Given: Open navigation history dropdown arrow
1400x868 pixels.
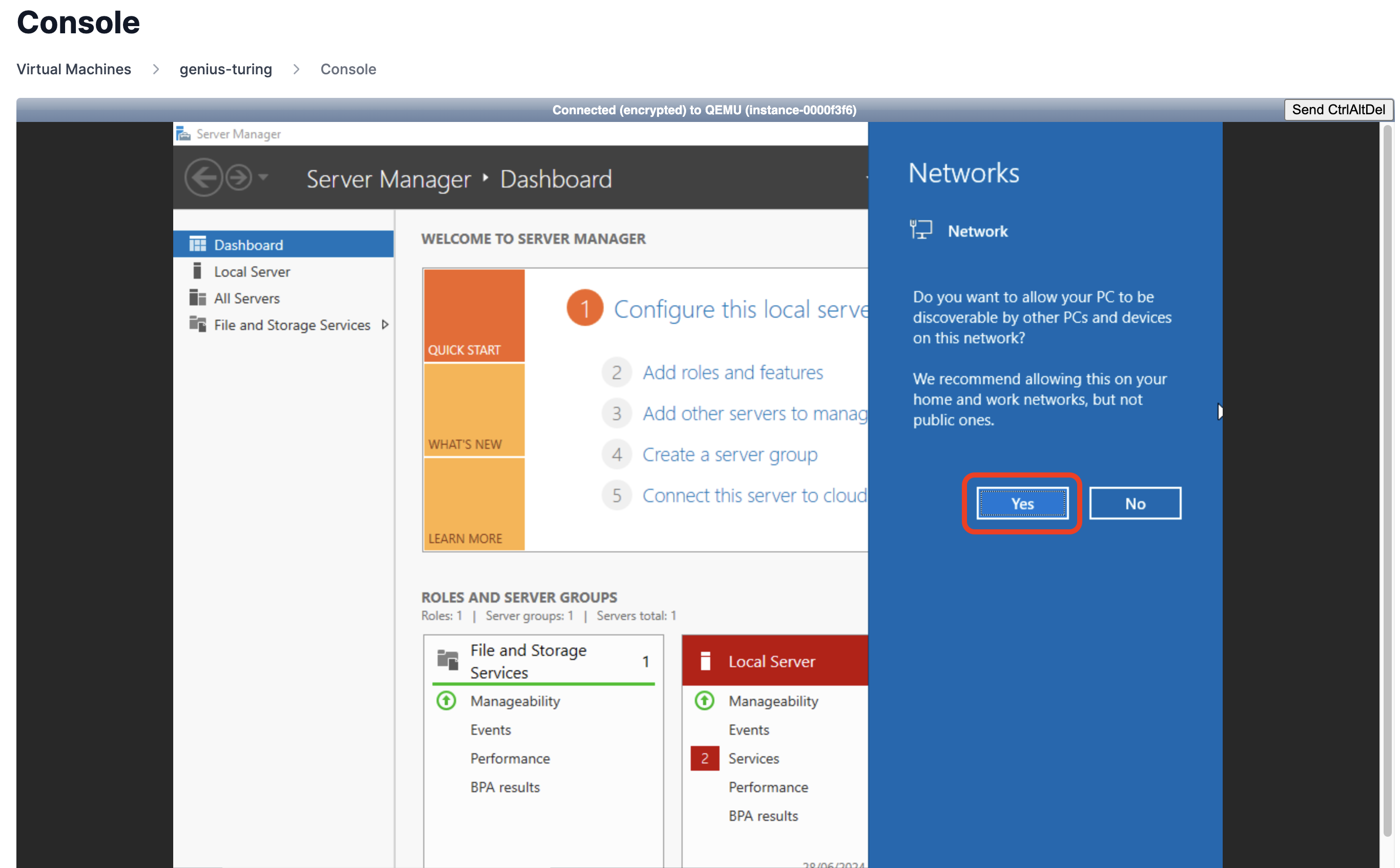Looking at the screenshot, I should (x=263, y=177).
